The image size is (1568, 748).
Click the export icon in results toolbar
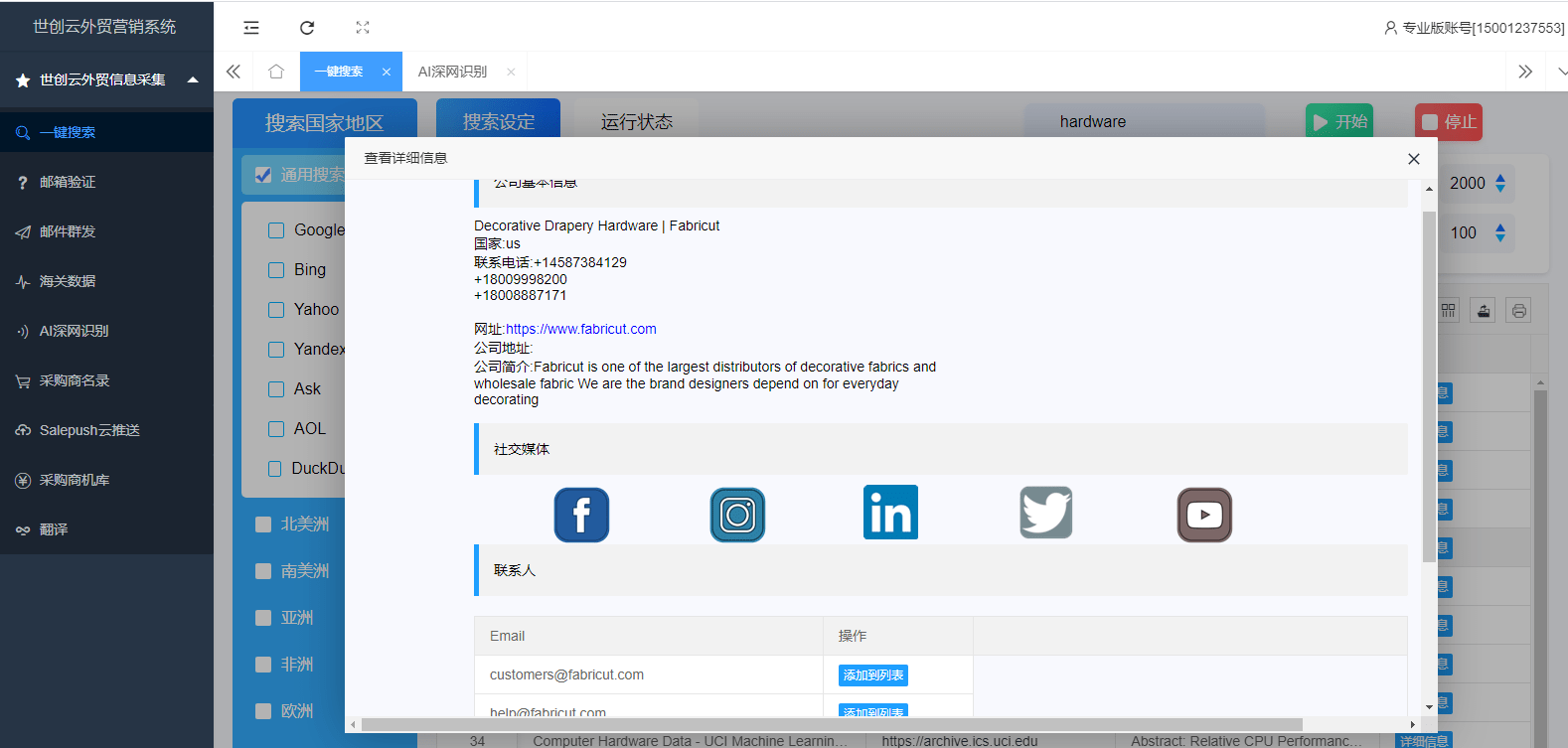point(1484,311)
